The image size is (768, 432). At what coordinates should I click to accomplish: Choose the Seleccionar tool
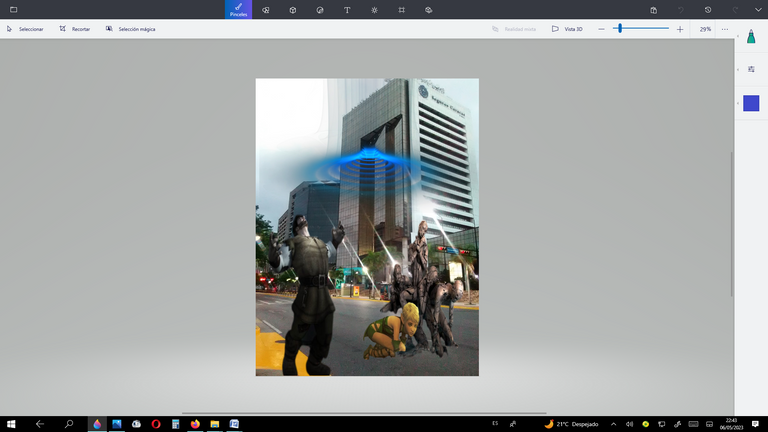tap(25, 29)
